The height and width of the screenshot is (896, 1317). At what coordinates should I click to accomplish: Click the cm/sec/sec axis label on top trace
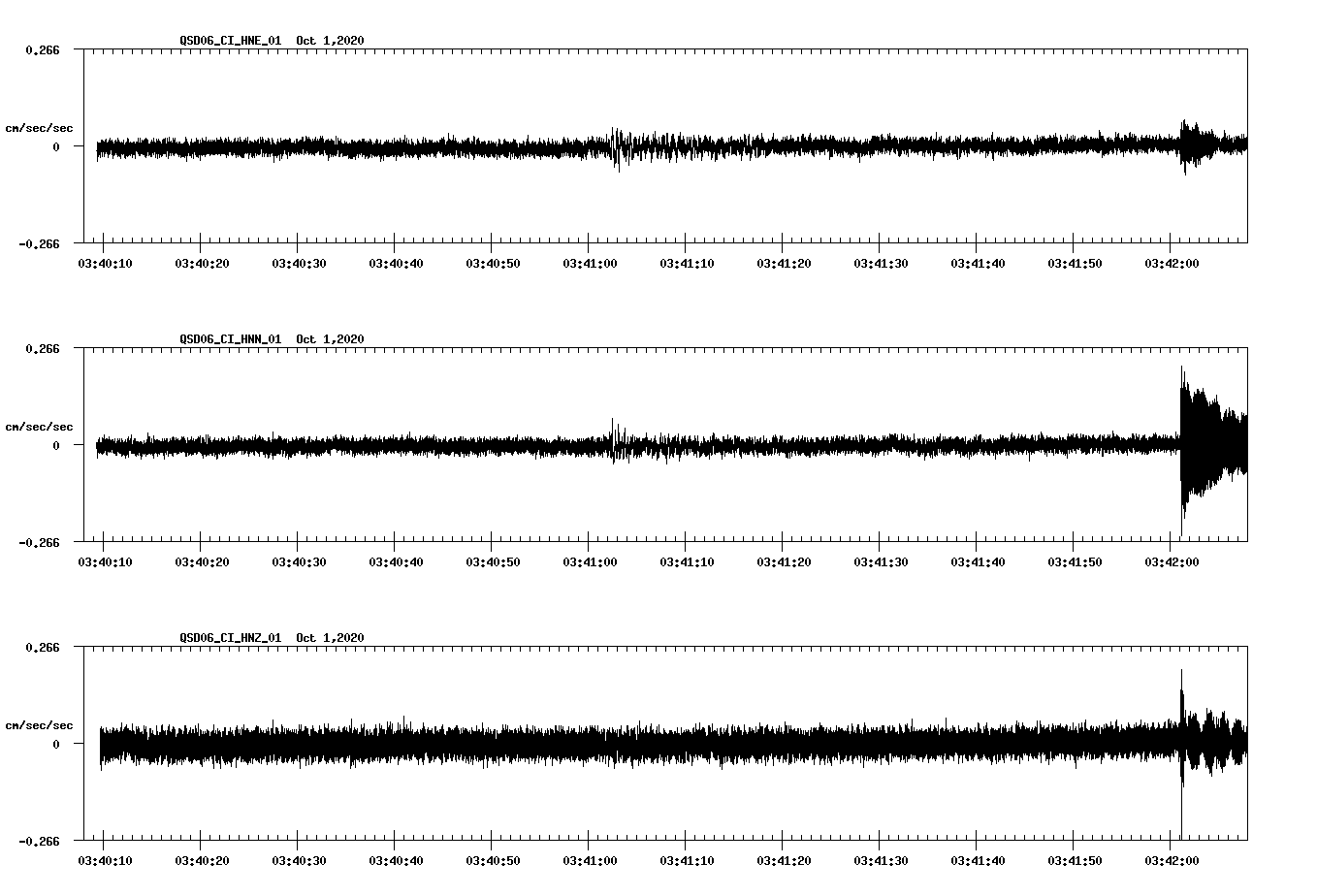[40, 127]
